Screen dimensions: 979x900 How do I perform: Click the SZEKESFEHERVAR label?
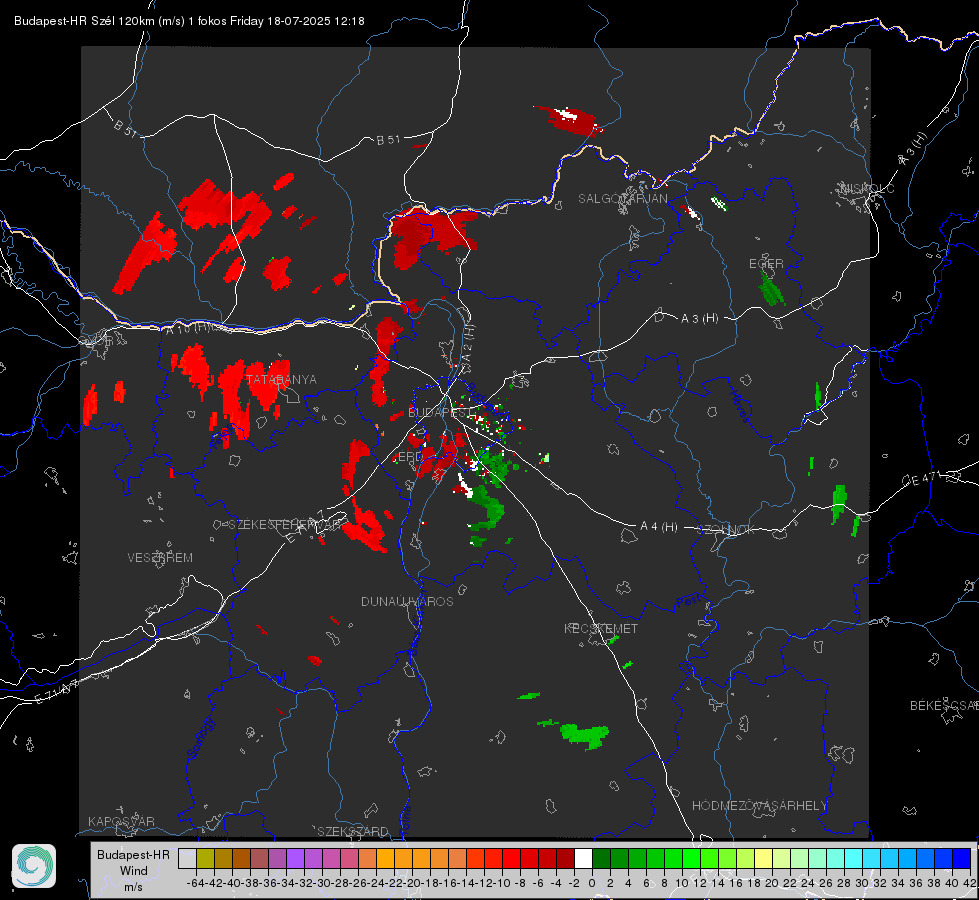click(x=287, y=525)
